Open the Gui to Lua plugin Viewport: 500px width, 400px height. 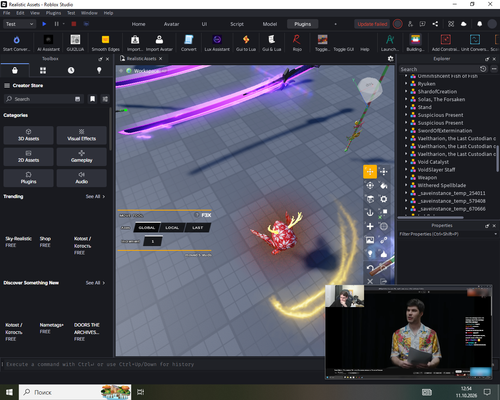tap(246, 43)
